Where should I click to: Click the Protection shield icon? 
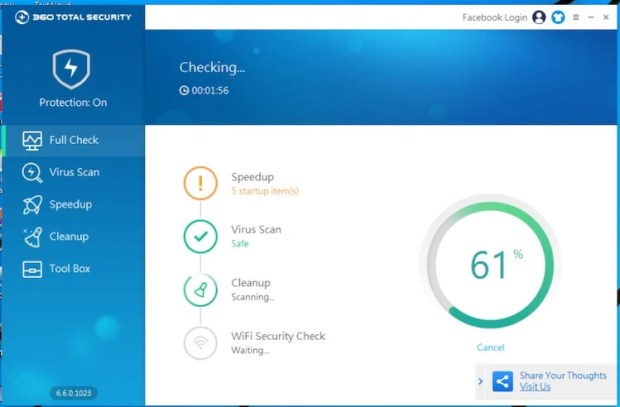point(72,69)
